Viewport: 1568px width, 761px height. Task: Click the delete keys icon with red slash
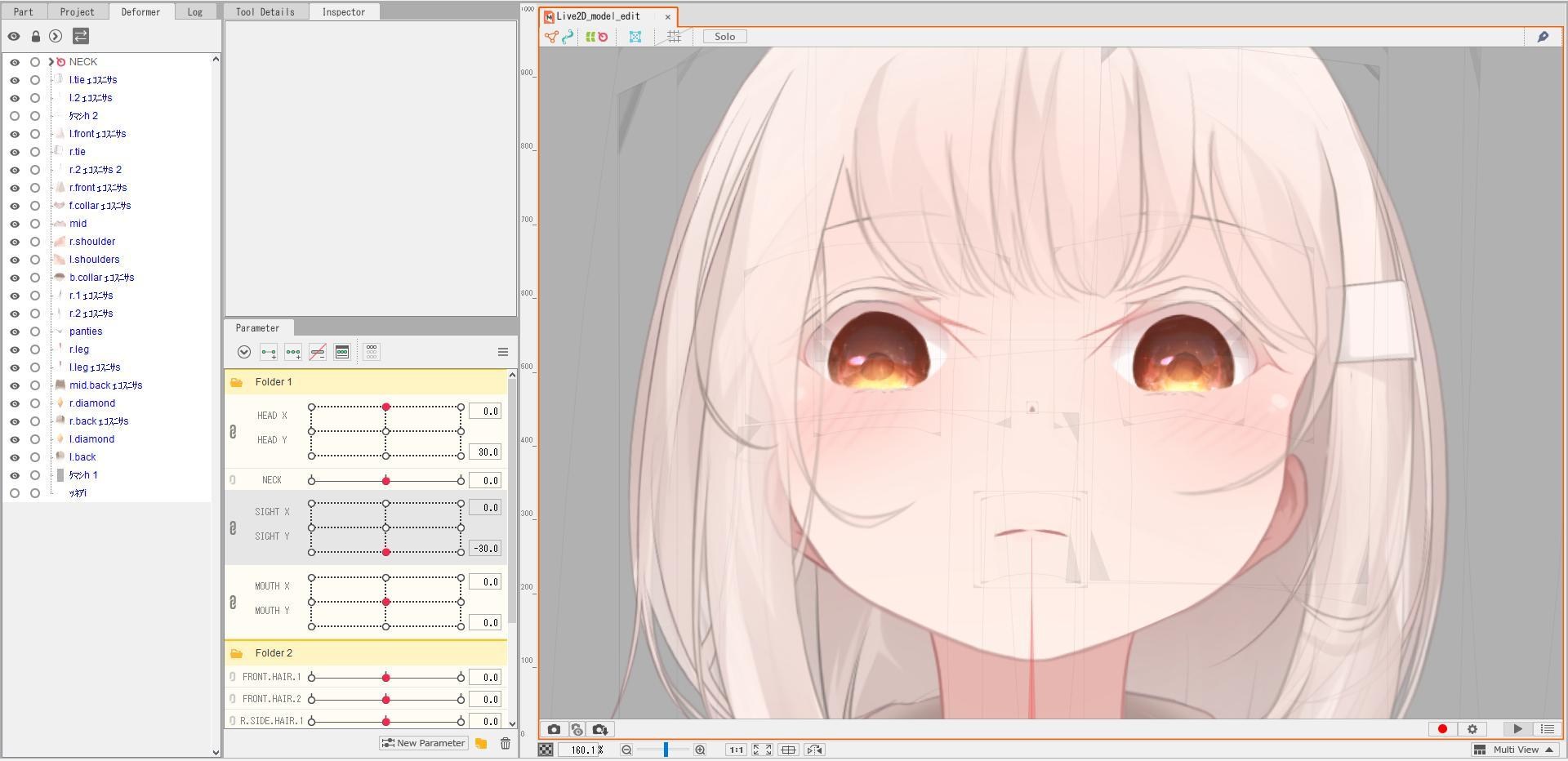tap(318, 352)
